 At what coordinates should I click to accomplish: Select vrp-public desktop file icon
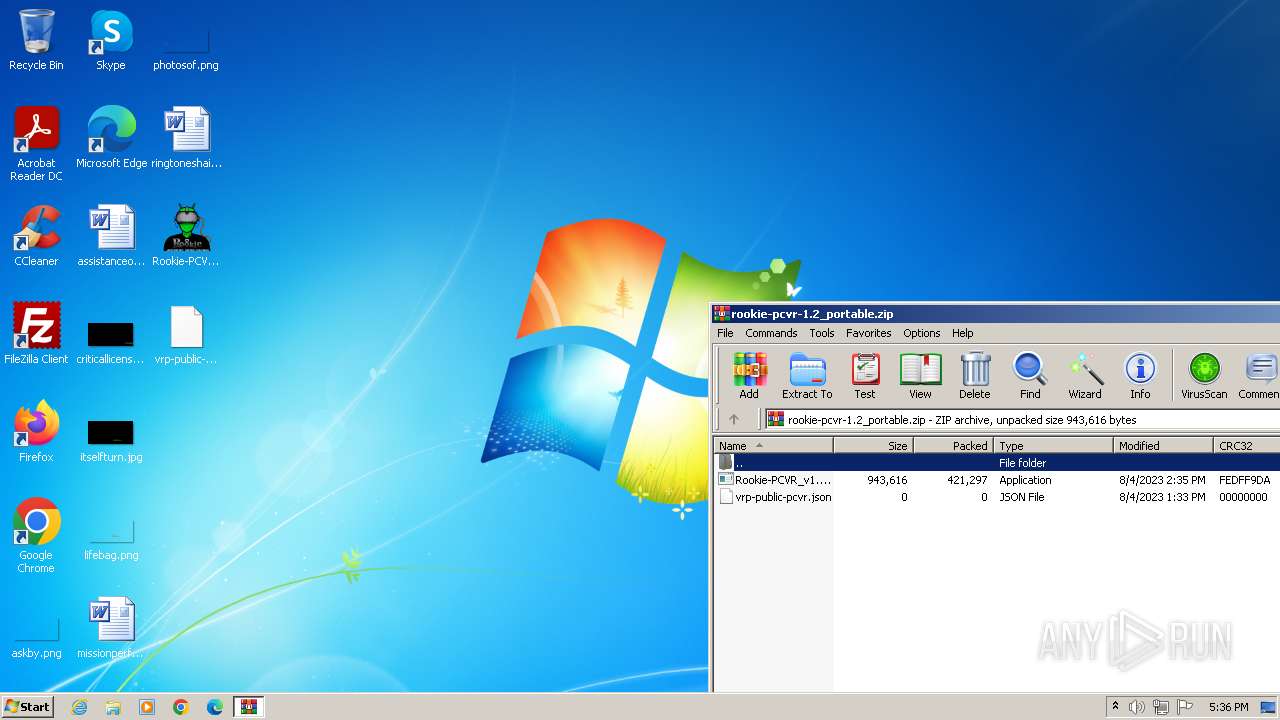coord(186,334)
